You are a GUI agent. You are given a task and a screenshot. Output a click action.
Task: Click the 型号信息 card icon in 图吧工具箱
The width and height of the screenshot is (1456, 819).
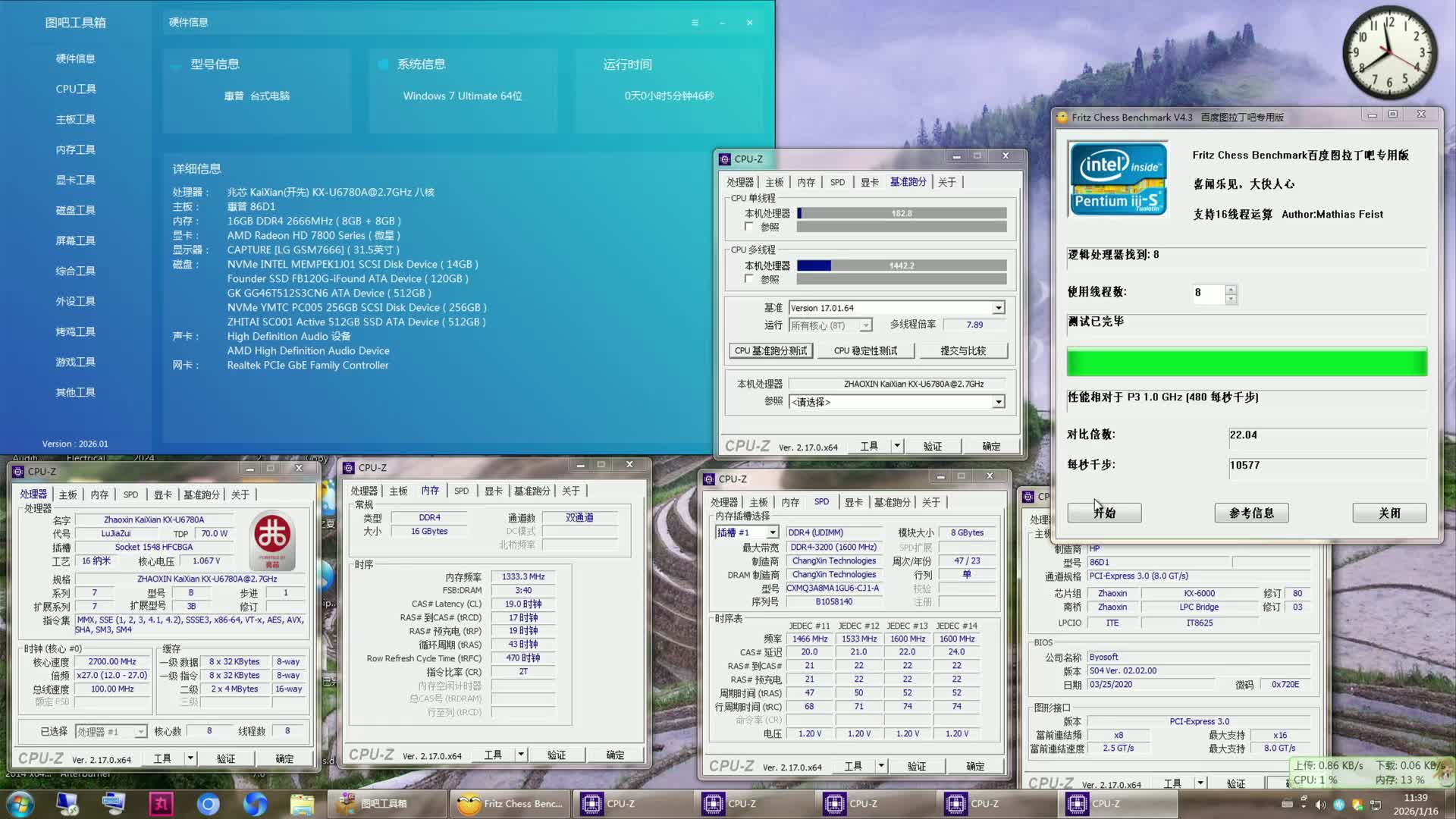coord(176,65)
